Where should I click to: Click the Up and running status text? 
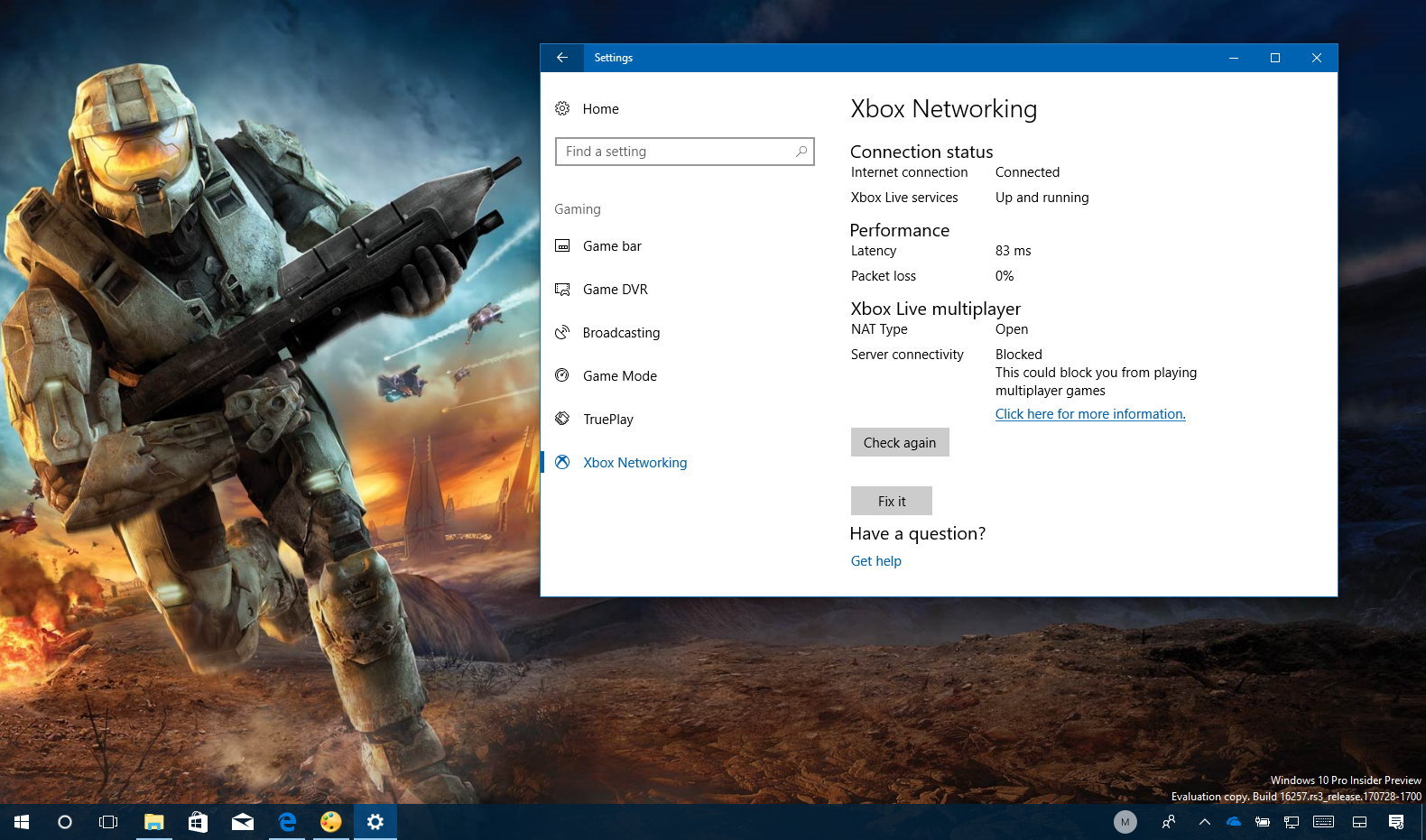click(1042, 198)
